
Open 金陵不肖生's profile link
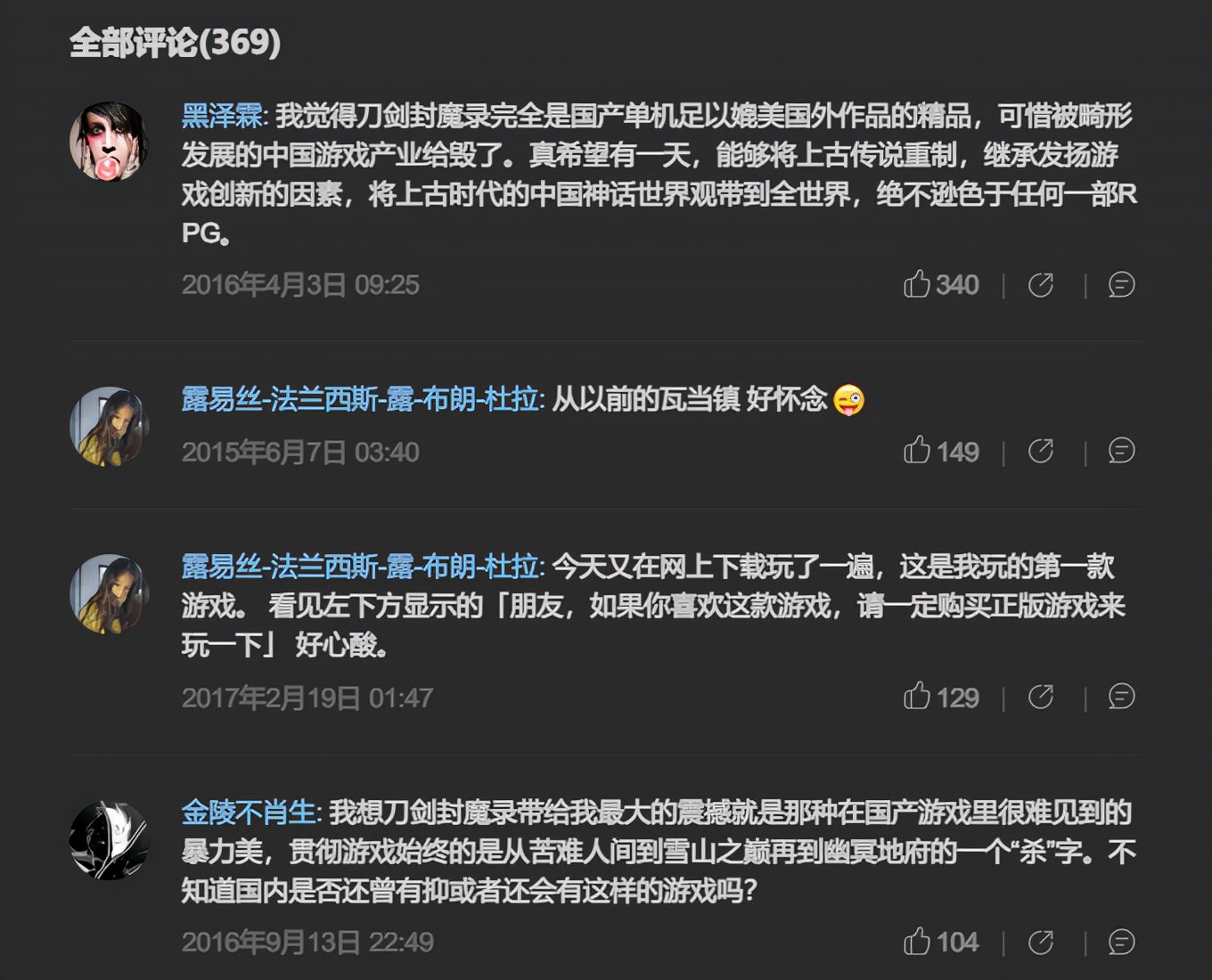pyautogui.click(x=245, y=813)
